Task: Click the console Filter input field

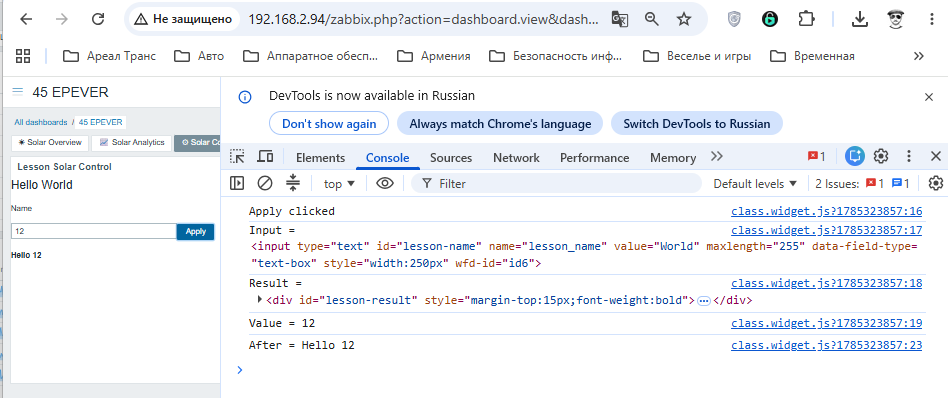Action: [556, 183]
